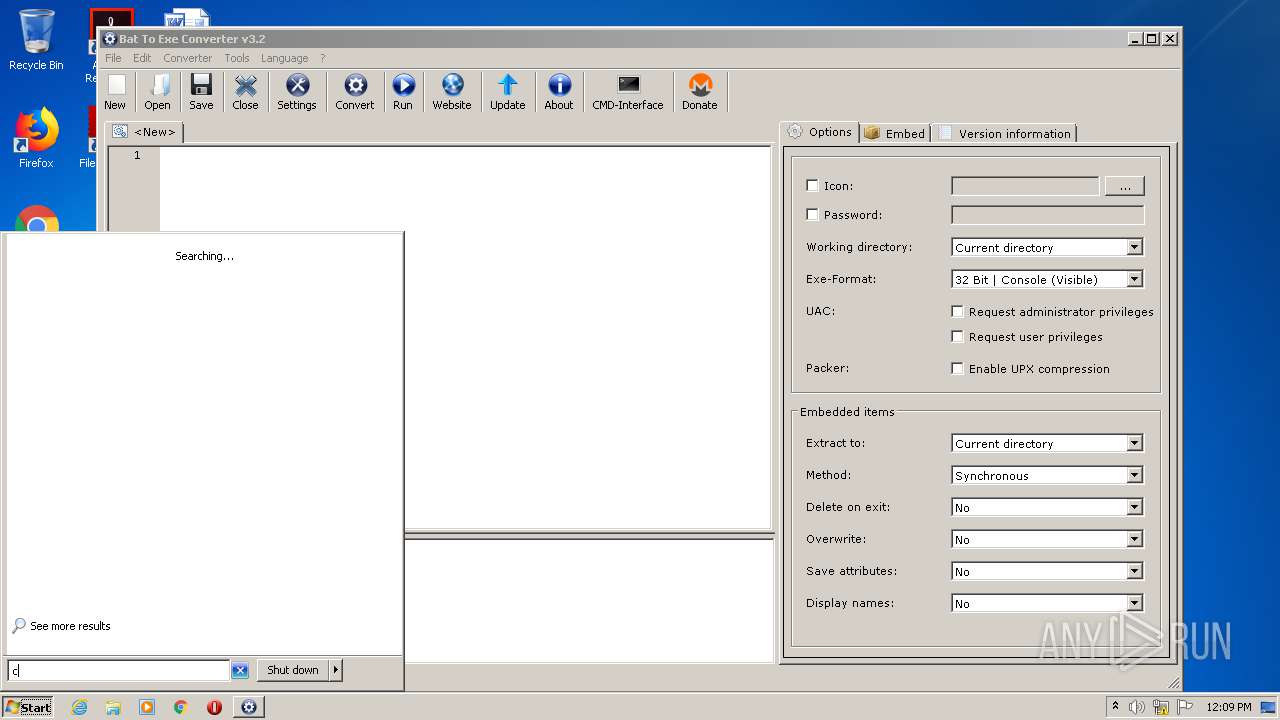The height and width of the screenshot is (720, 1280).
Task: Launch media player from taskbar
Action: pyautogui.click(x=147, y=707)
